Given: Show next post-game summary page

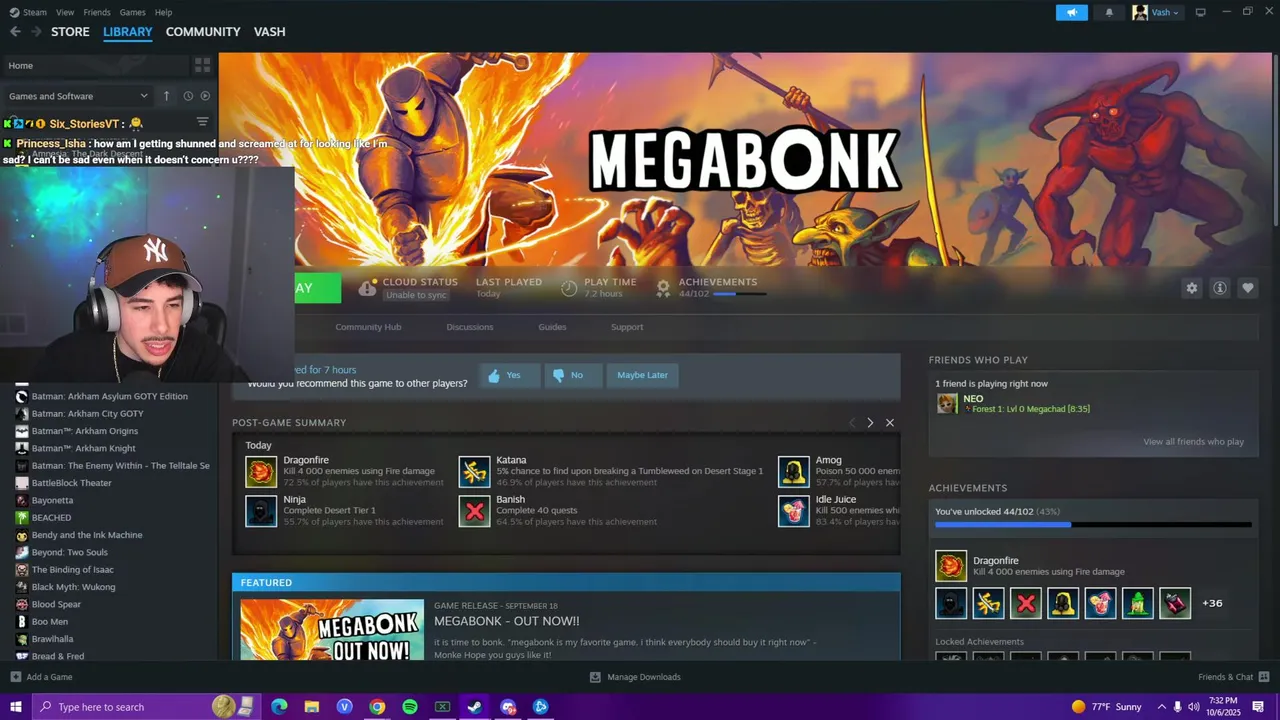Looking at the screenshot, I should coord(870,423).
